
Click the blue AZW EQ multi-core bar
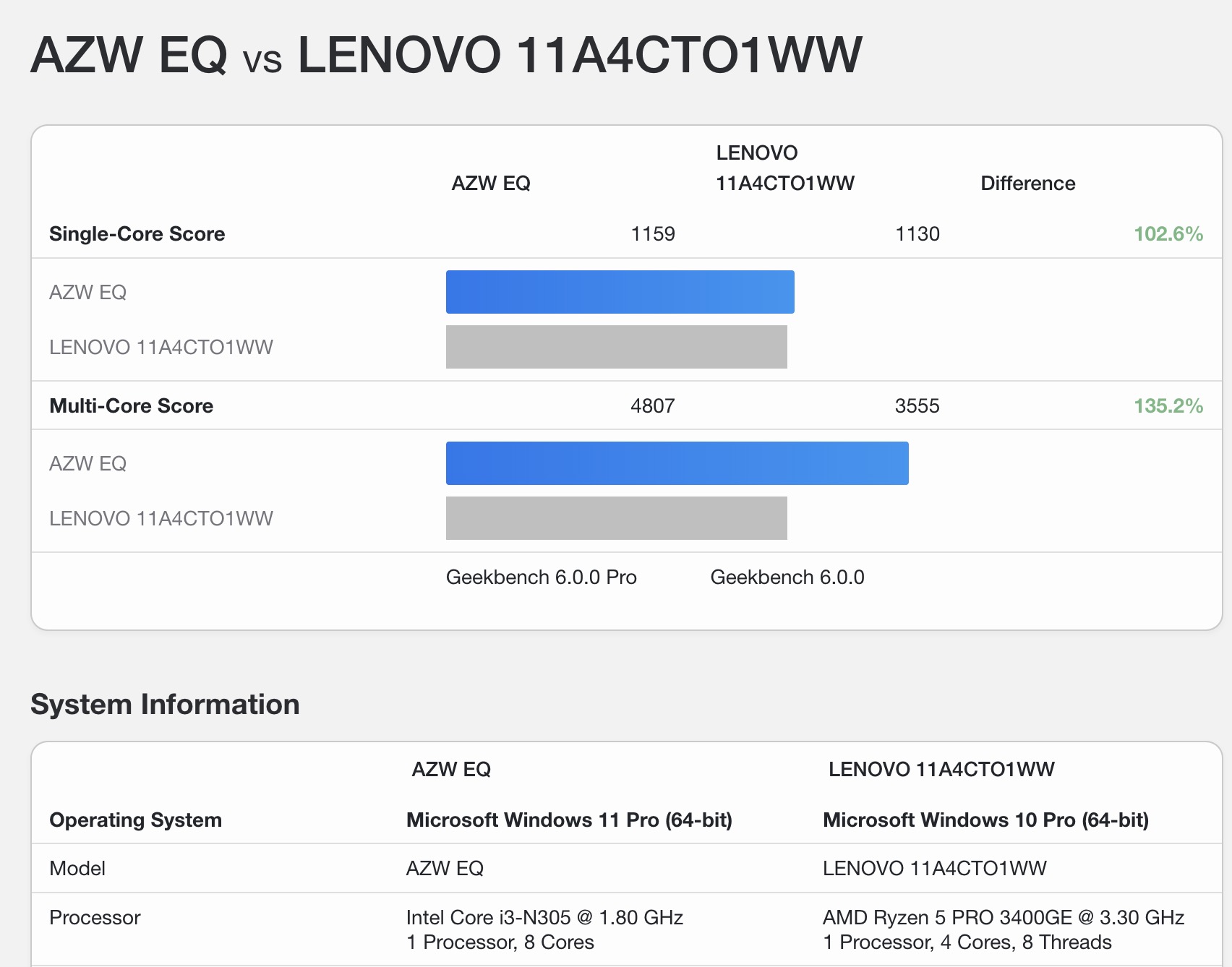(677, 463)
